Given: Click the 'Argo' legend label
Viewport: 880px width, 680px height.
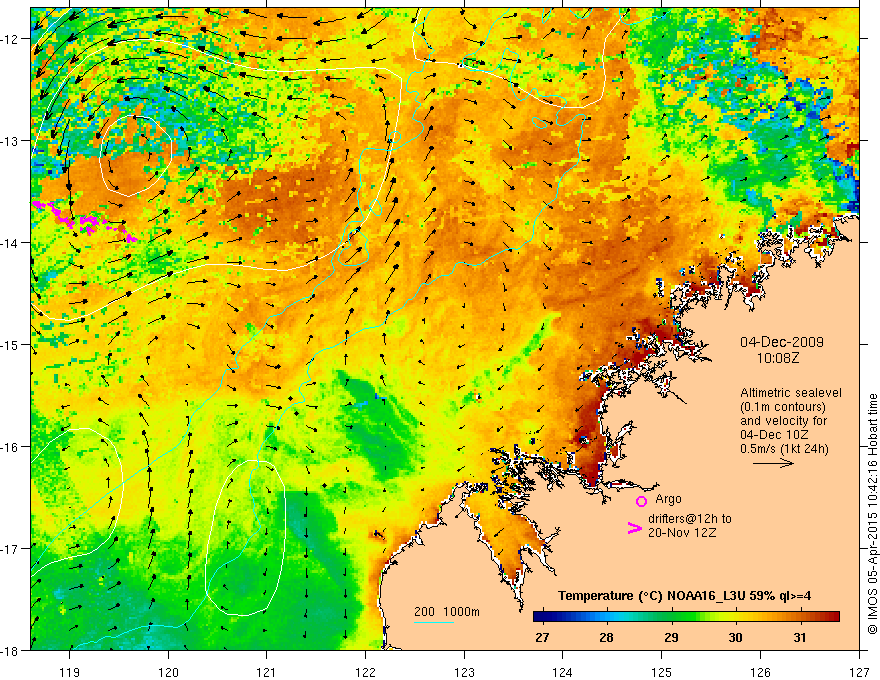Looking at the screenshot, I should [x=668, y=499].
